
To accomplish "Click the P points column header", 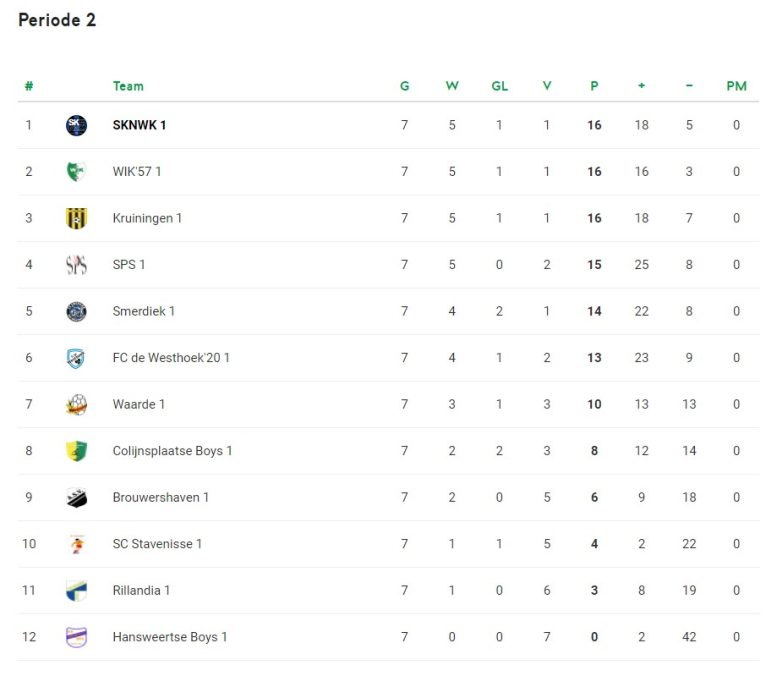I will pos(594,86).
